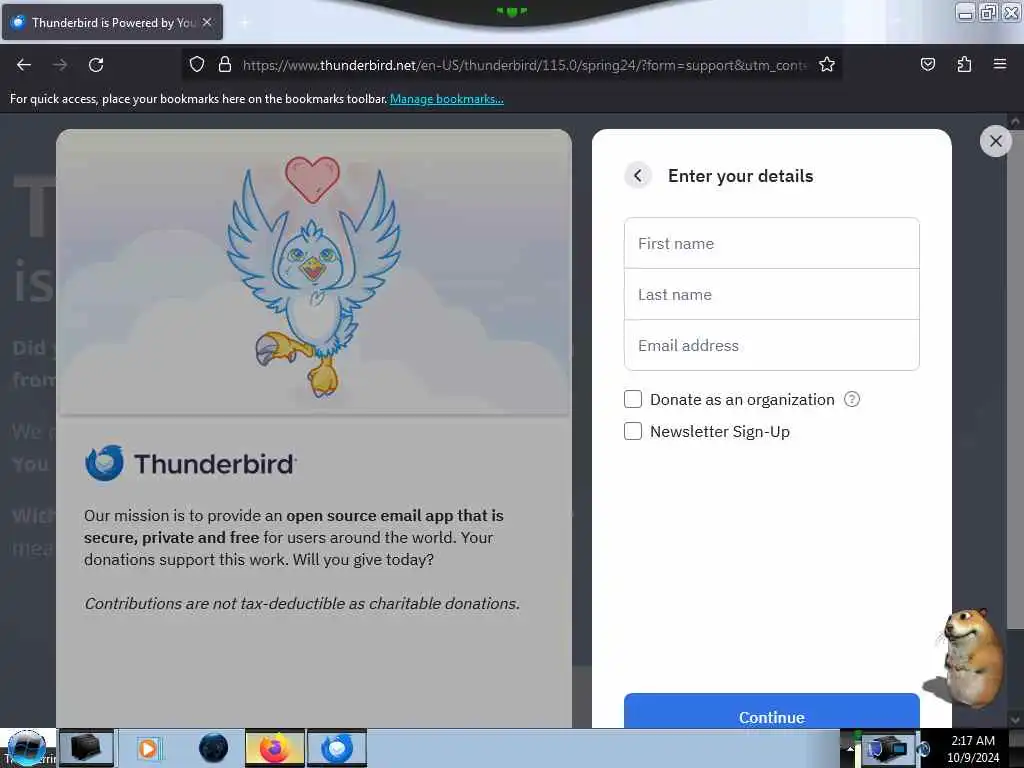Show hidden system tray icons arrow

click(x=850, y=748)
